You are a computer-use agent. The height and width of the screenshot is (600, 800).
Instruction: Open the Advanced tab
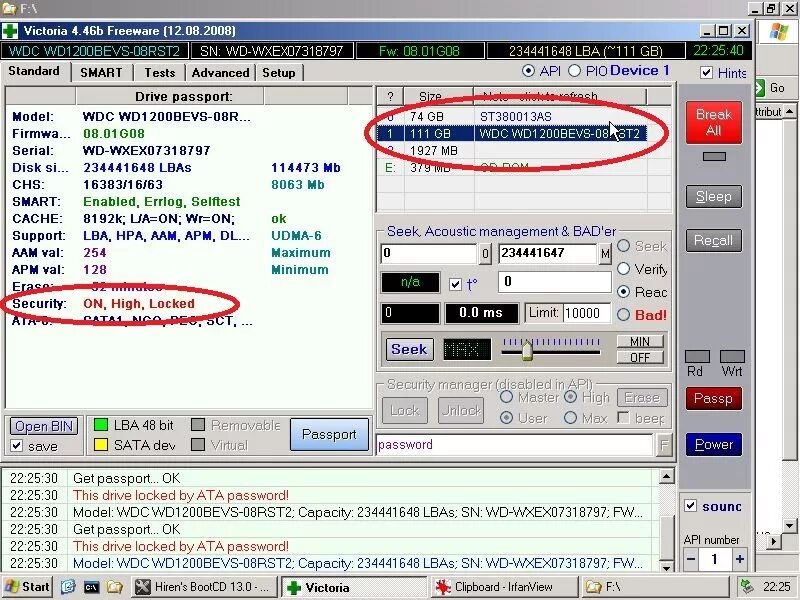click(220, 72)
